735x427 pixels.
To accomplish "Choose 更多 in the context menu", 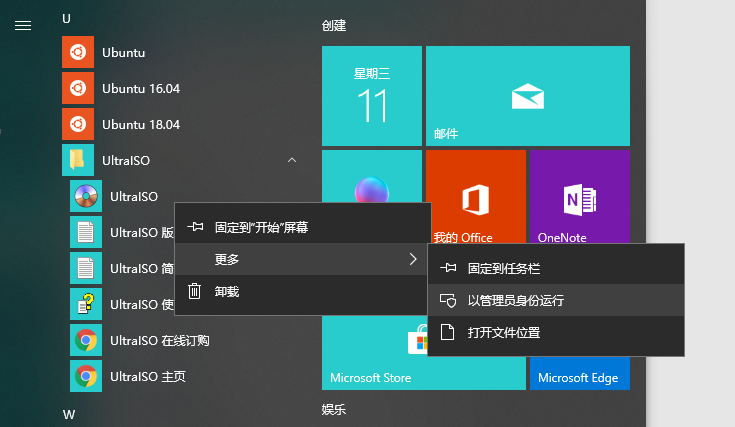I will click(302, 259).
